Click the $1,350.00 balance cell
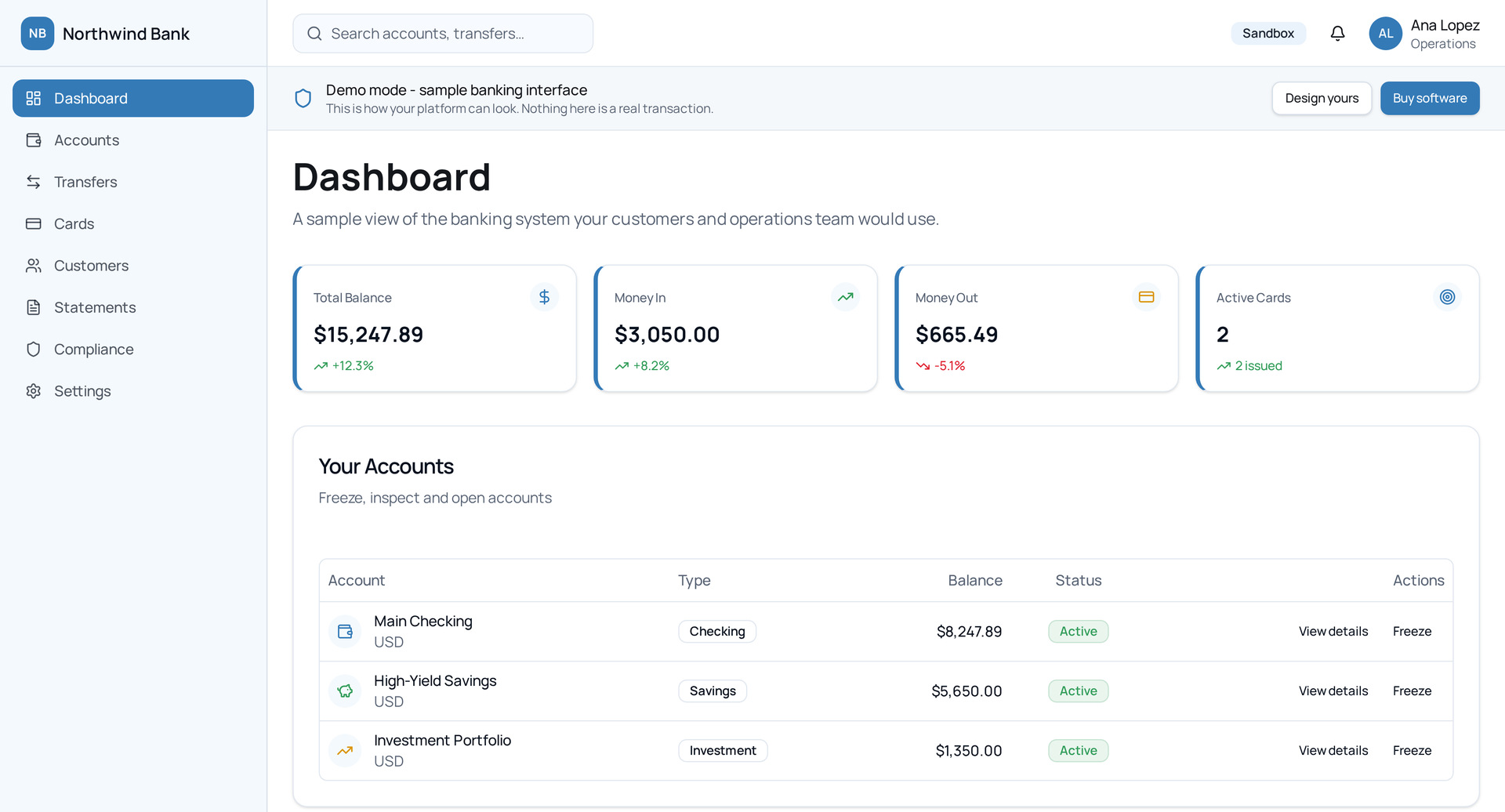Screen dimensions: 1505x812 pyautogui.click(x=969, y=751)
